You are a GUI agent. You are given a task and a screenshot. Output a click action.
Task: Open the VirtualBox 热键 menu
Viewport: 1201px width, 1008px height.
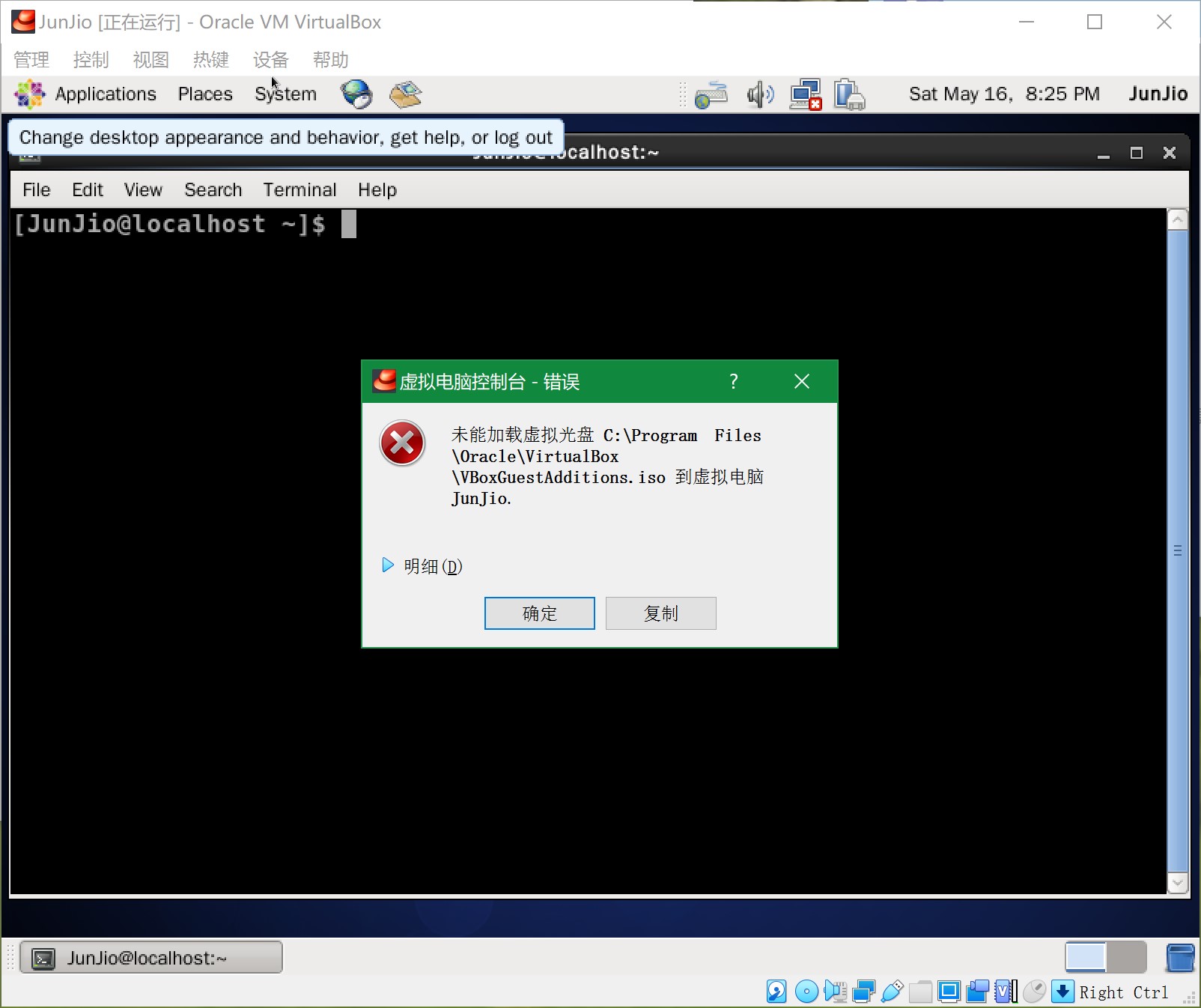211,60
